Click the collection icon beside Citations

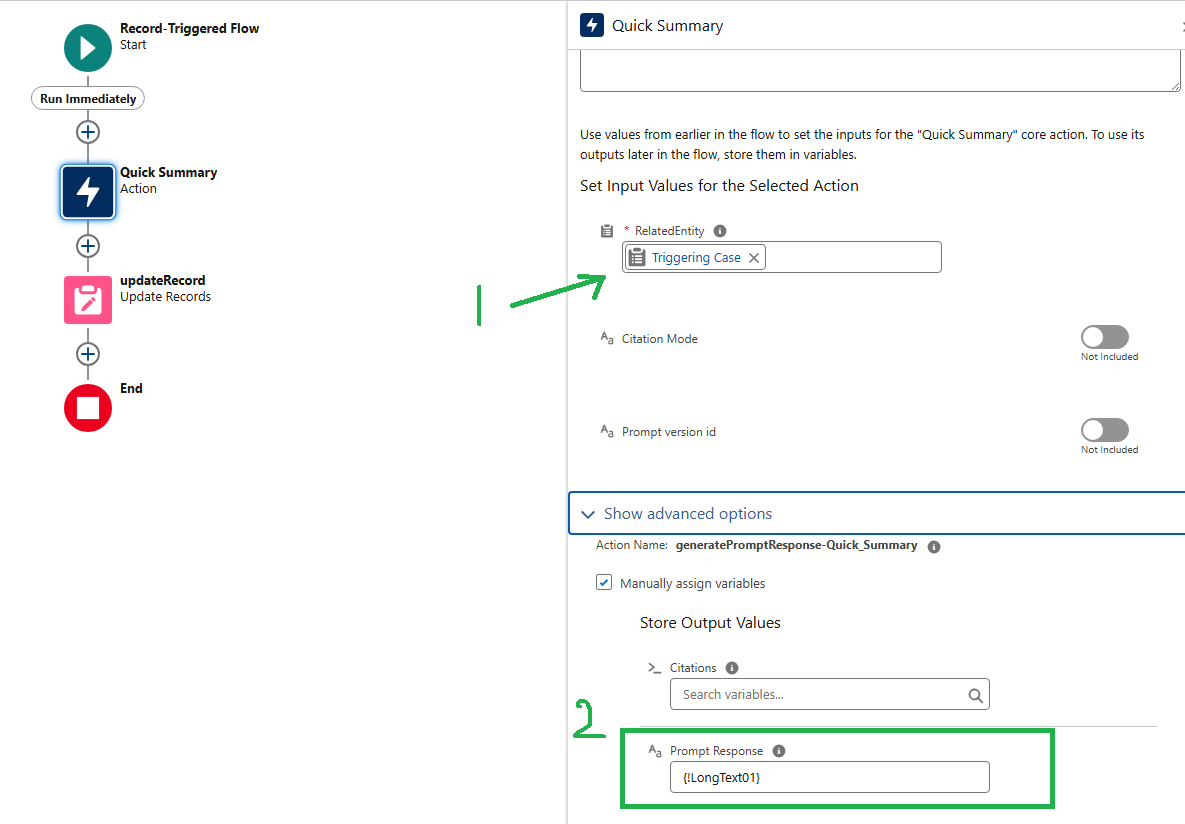pyautogui.click(x=654, y=668)
